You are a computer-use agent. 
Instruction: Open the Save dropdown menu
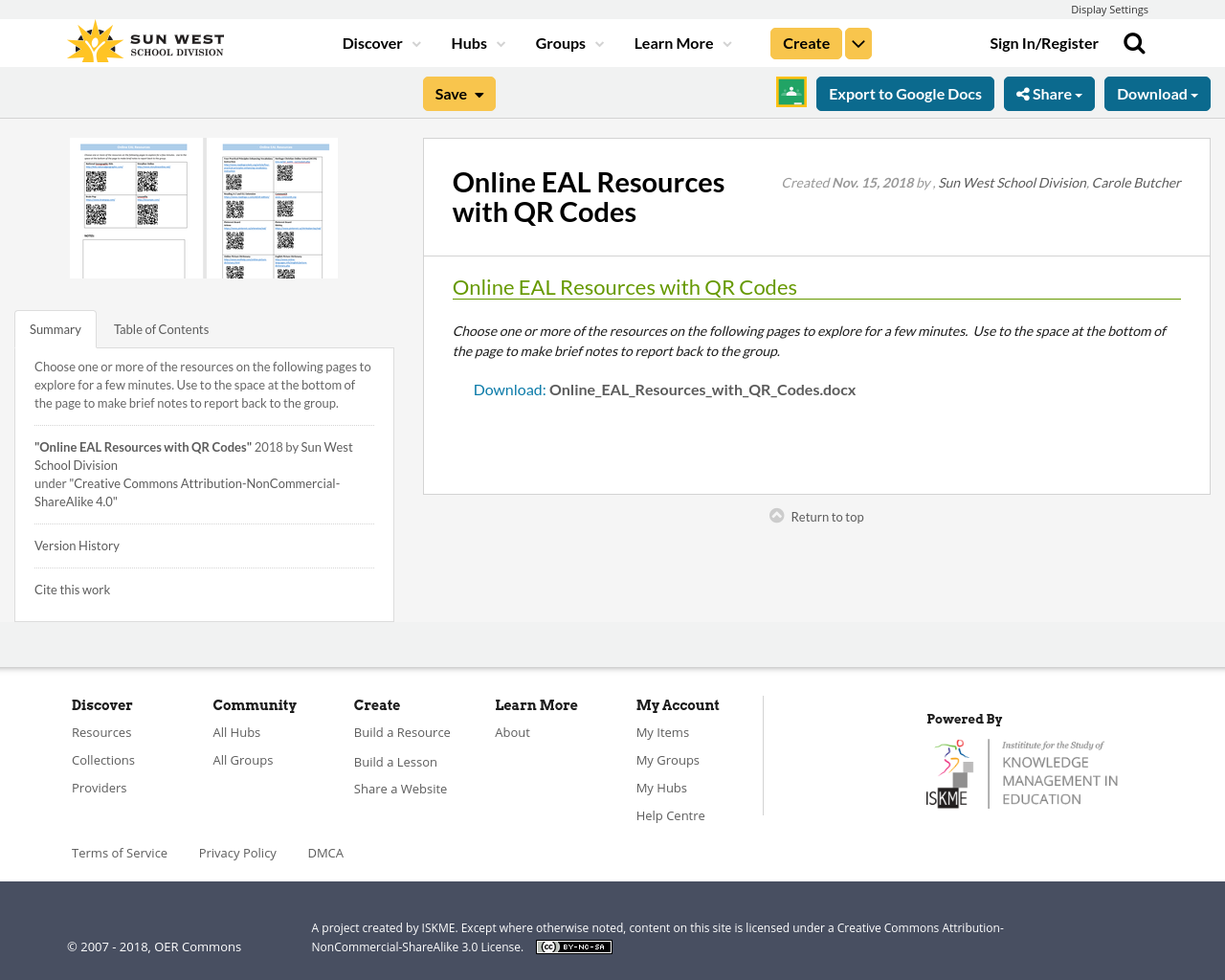click(458, 93)
